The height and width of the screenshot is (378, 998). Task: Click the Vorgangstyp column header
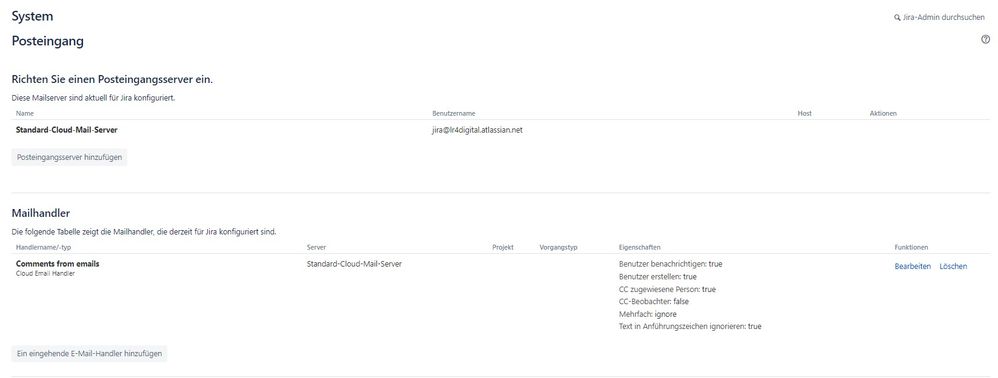pyautogui.click(x=558, y=247)
